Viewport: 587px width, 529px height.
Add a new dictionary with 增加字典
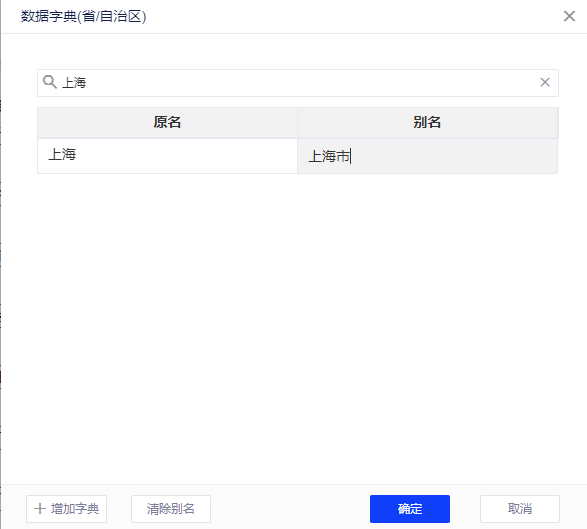coord(66,509)
